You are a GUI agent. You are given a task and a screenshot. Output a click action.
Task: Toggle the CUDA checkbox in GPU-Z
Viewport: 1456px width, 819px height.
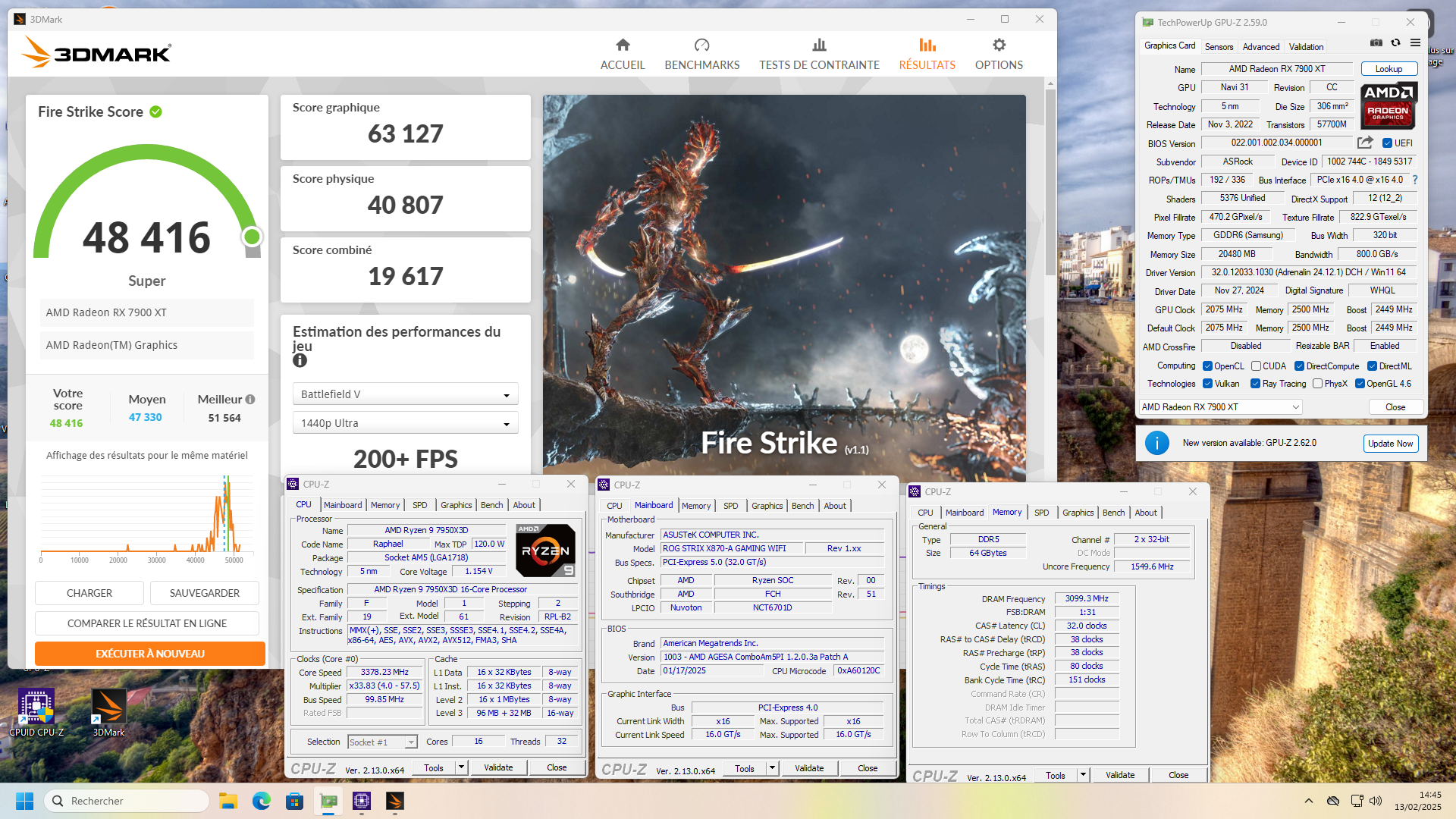coord(1256,366)
